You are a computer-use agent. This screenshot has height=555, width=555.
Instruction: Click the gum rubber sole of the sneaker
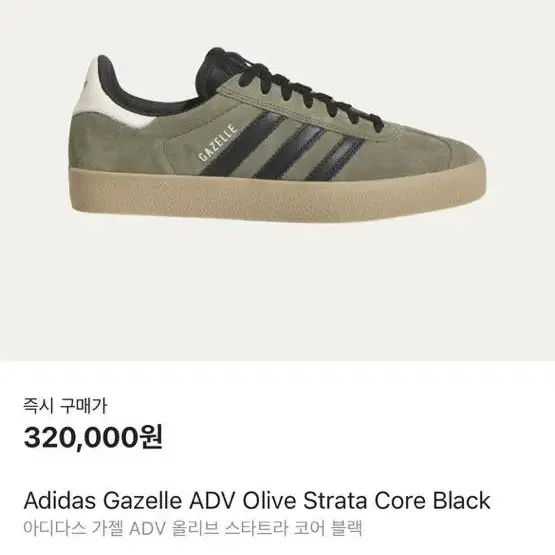pos(278,194)
